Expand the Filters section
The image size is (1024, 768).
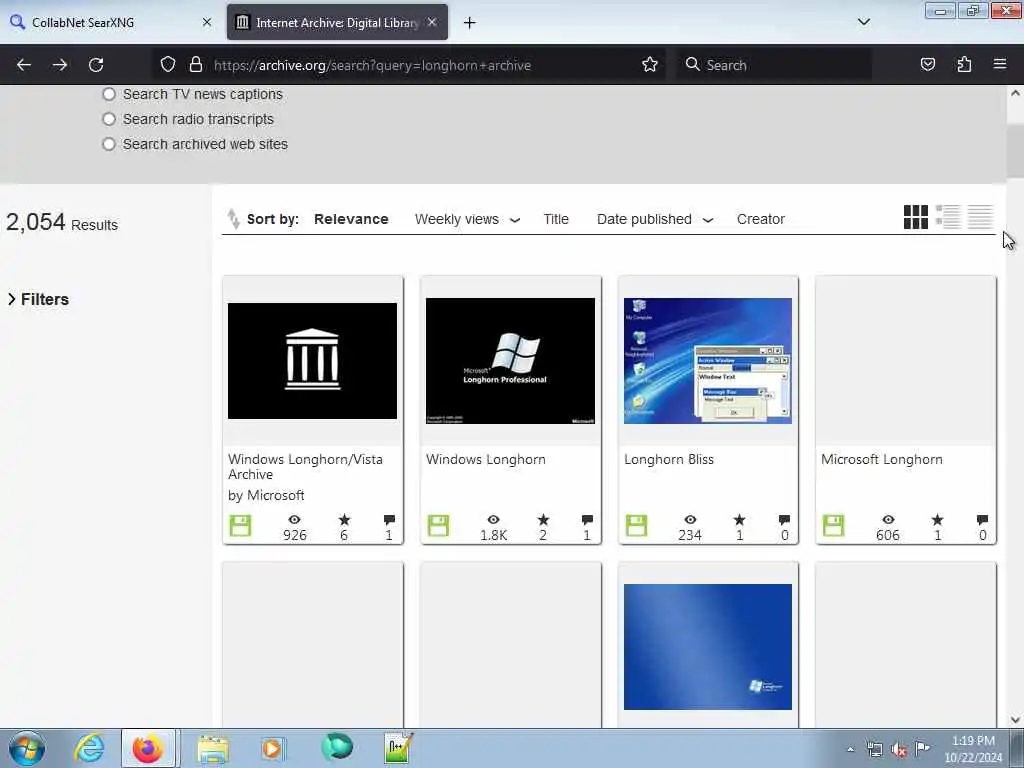[38, 299]
